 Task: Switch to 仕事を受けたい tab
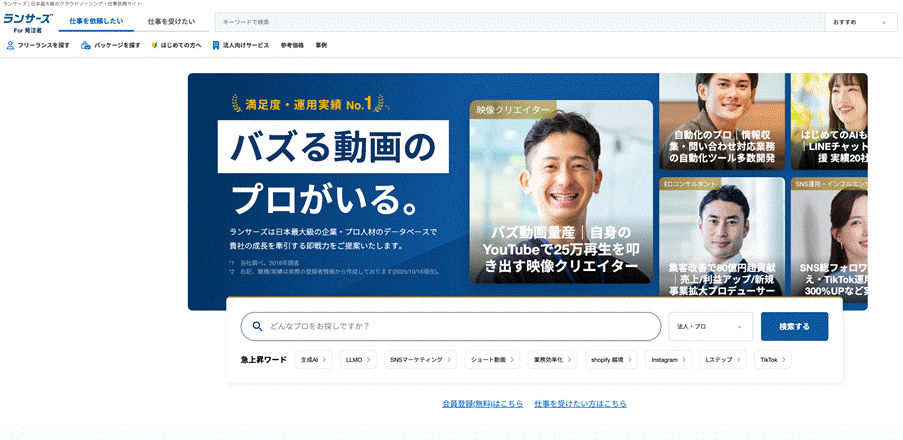(172, 22)
